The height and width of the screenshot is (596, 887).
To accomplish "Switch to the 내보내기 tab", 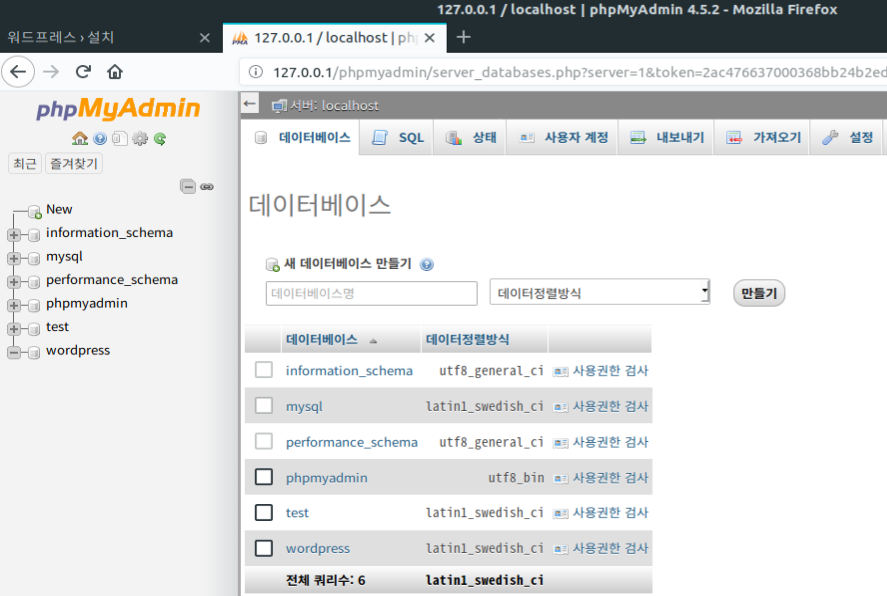I will point(667,137).
